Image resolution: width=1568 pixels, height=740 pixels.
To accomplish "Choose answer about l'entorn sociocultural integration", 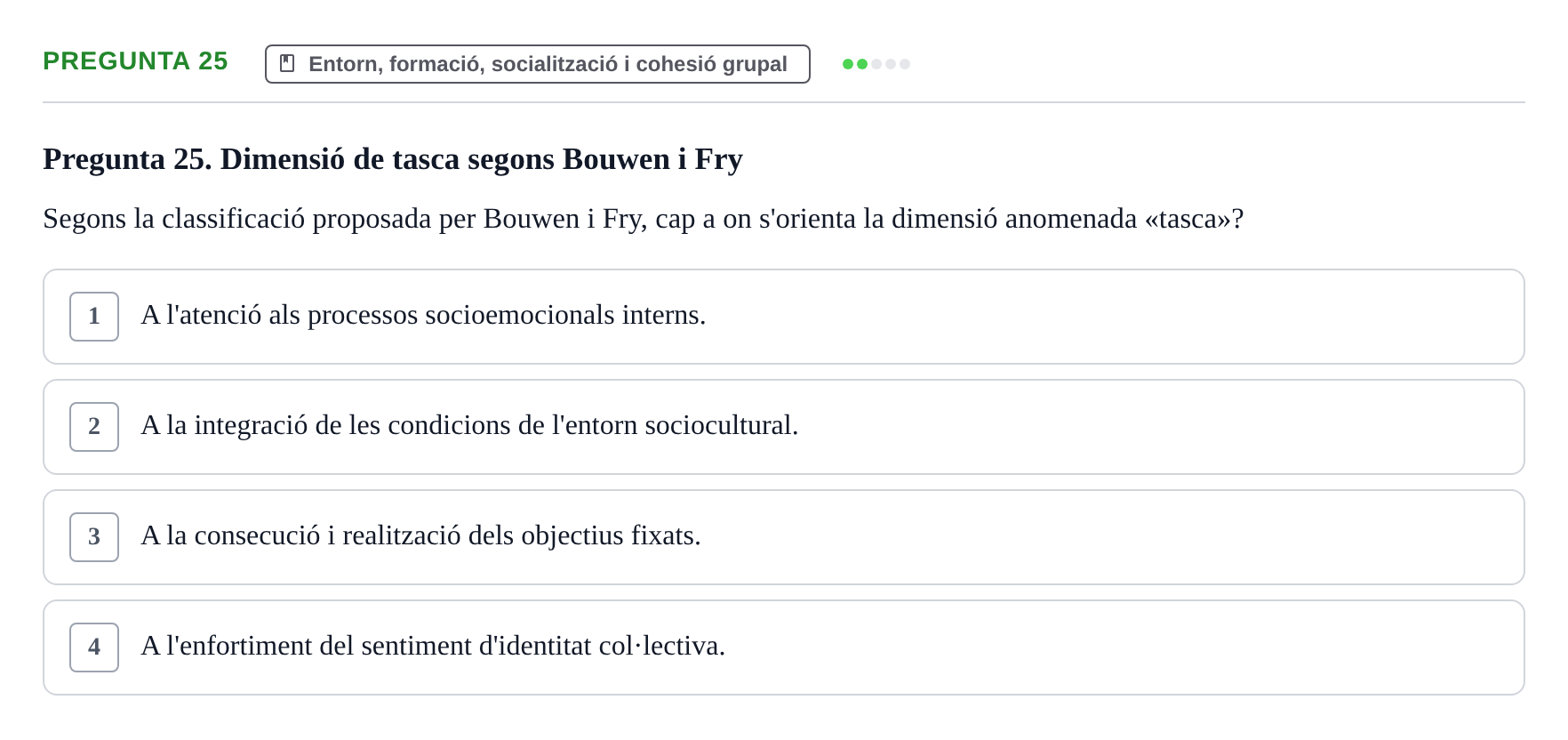I will (x=784, y=427).
